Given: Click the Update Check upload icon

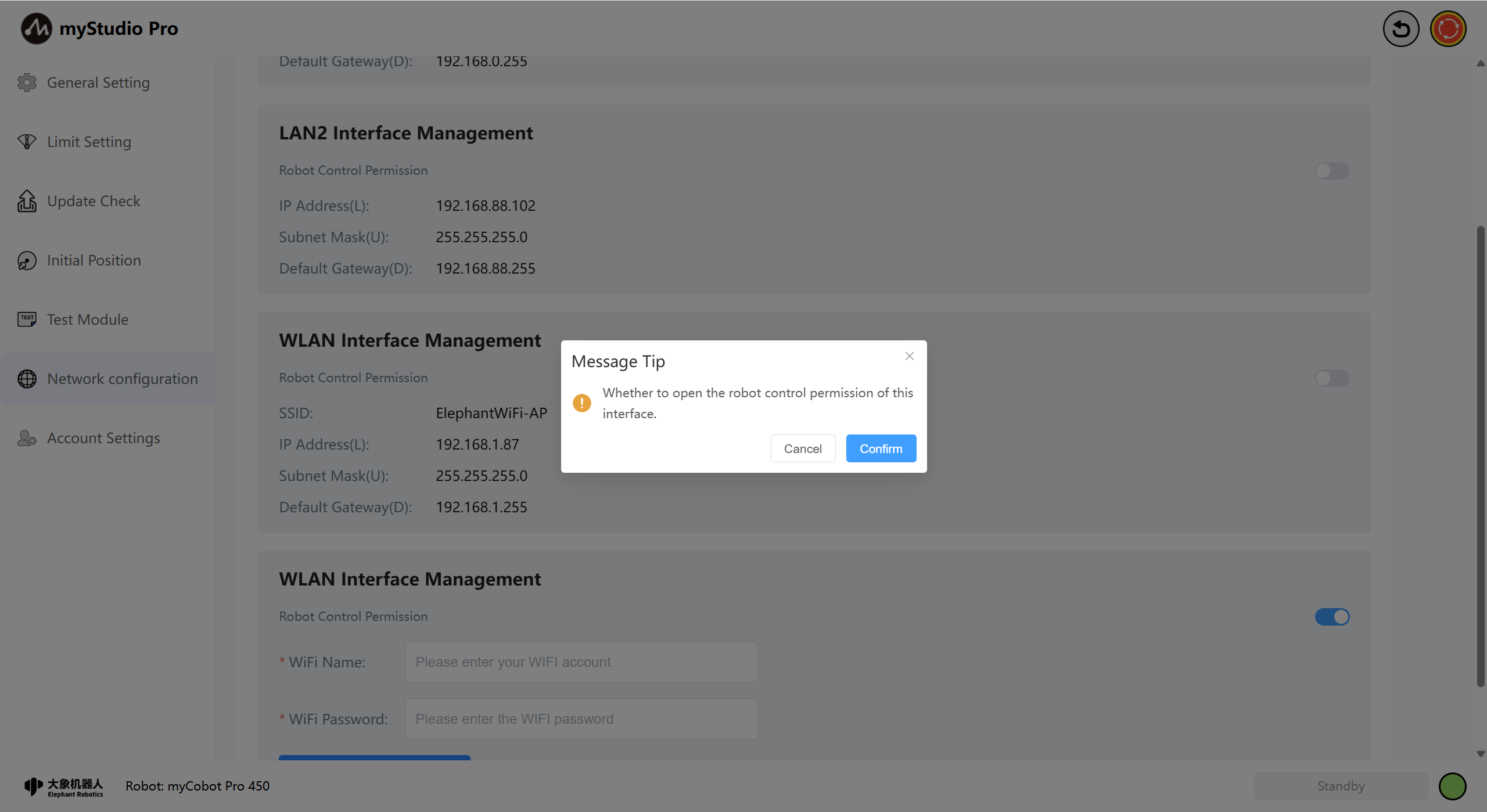Looking at the screenshot, I should tap(27, 201).
